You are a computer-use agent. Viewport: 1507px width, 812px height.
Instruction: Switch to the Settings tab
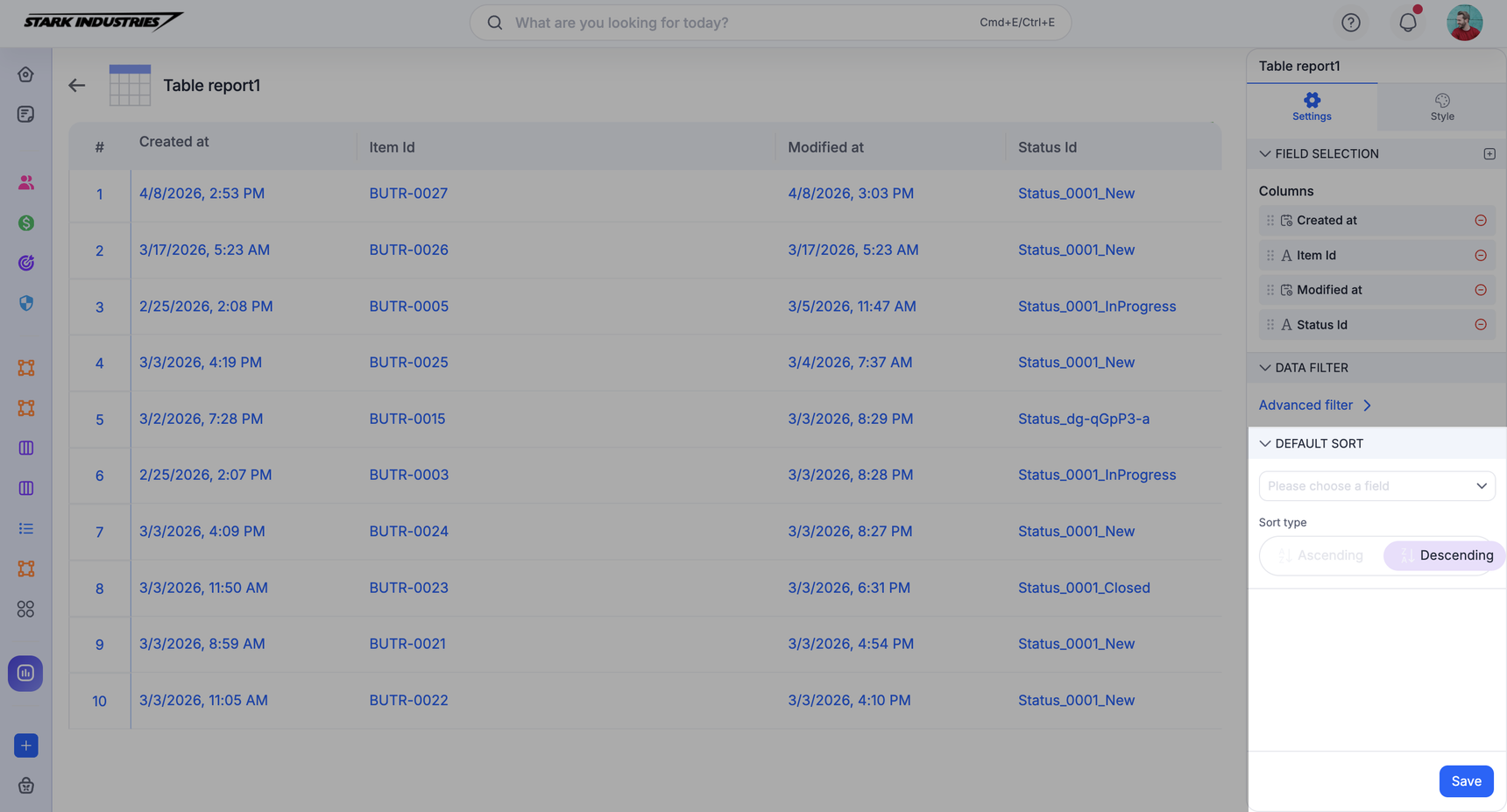coord(1311,107)
